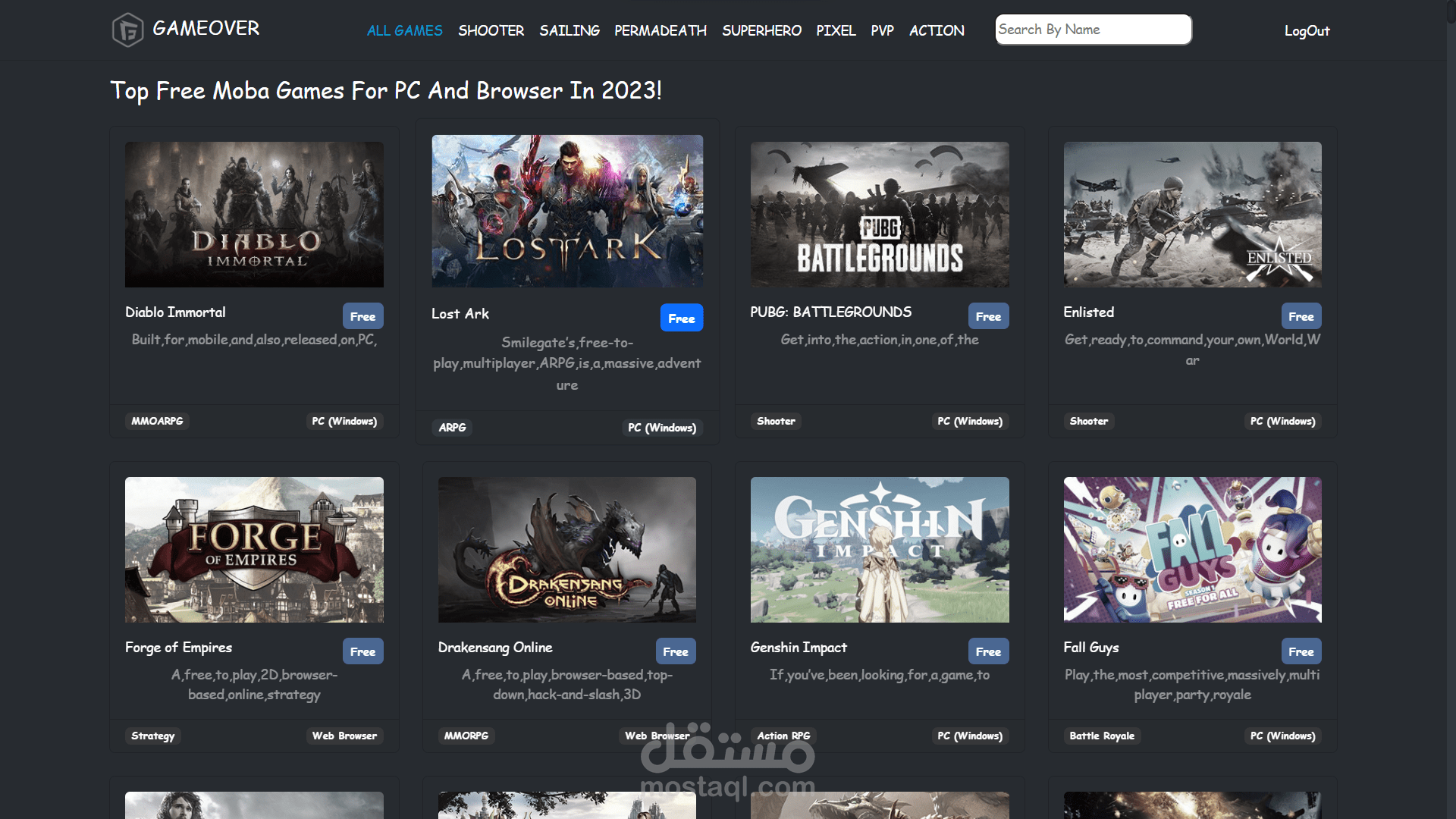
Task: Click the ARPG genre tag on Lost Ark
Action: coord(452,428)
